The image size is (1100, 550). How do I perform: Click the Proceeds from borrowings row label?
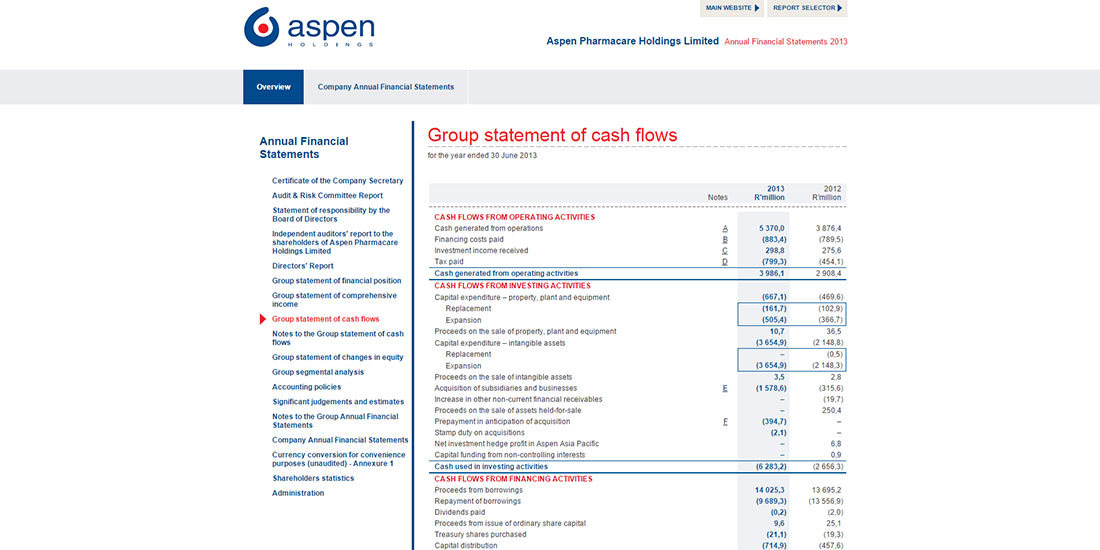tap(478, 490)
